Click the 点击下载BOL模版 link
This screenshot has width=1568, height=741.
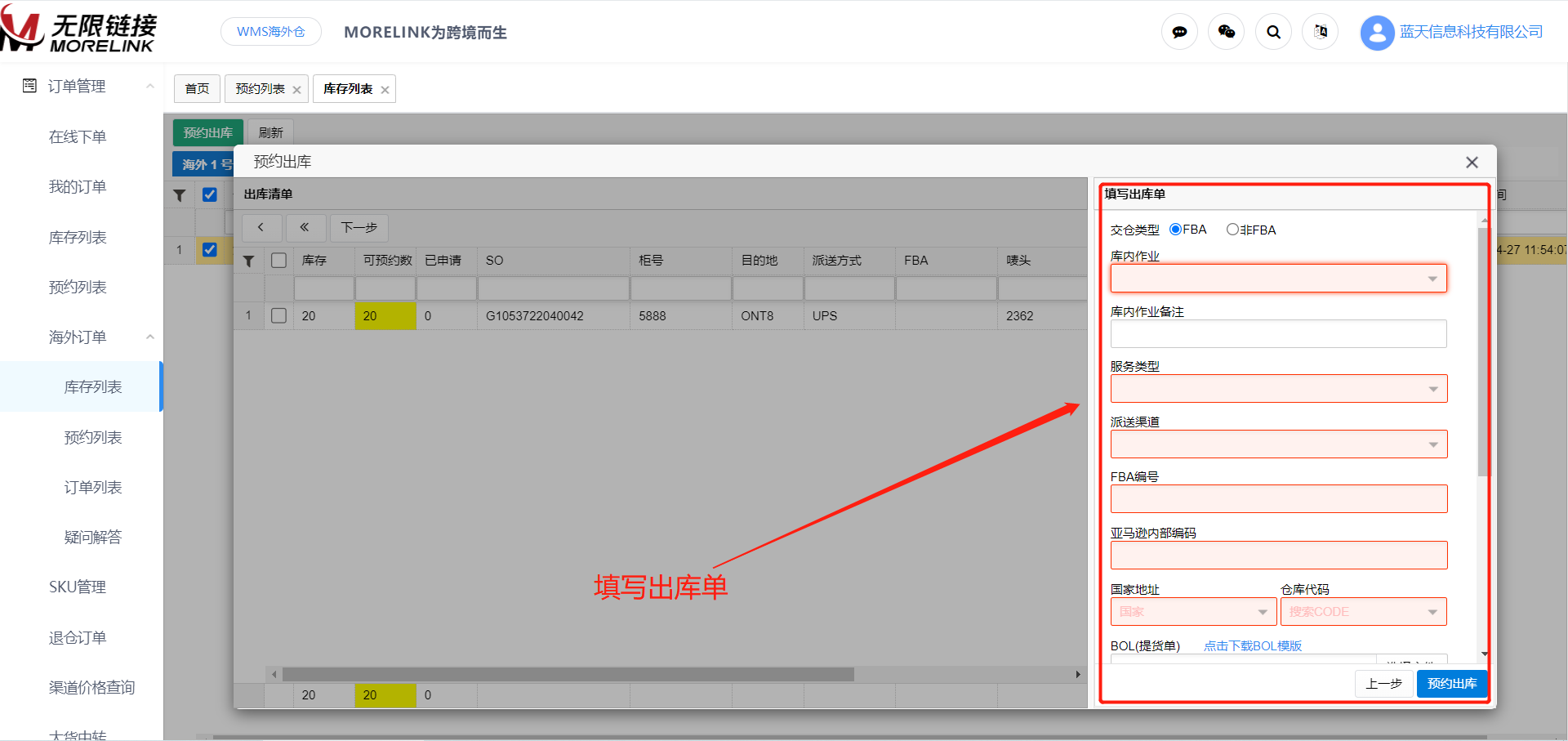pyautogui.click(x=1253, y=646)
